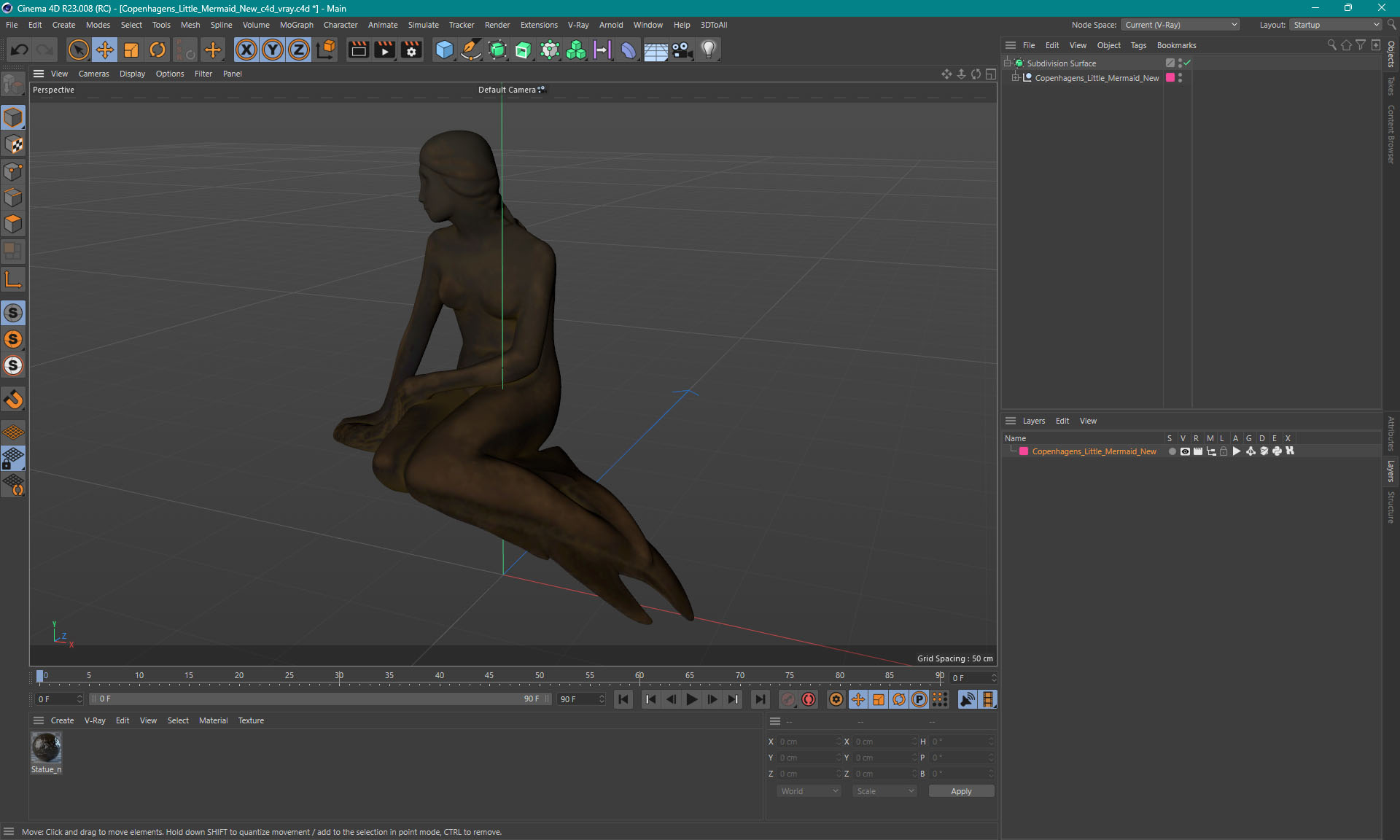
Task: Open the MoGraph Cloner icon
Action: (576, 50)
